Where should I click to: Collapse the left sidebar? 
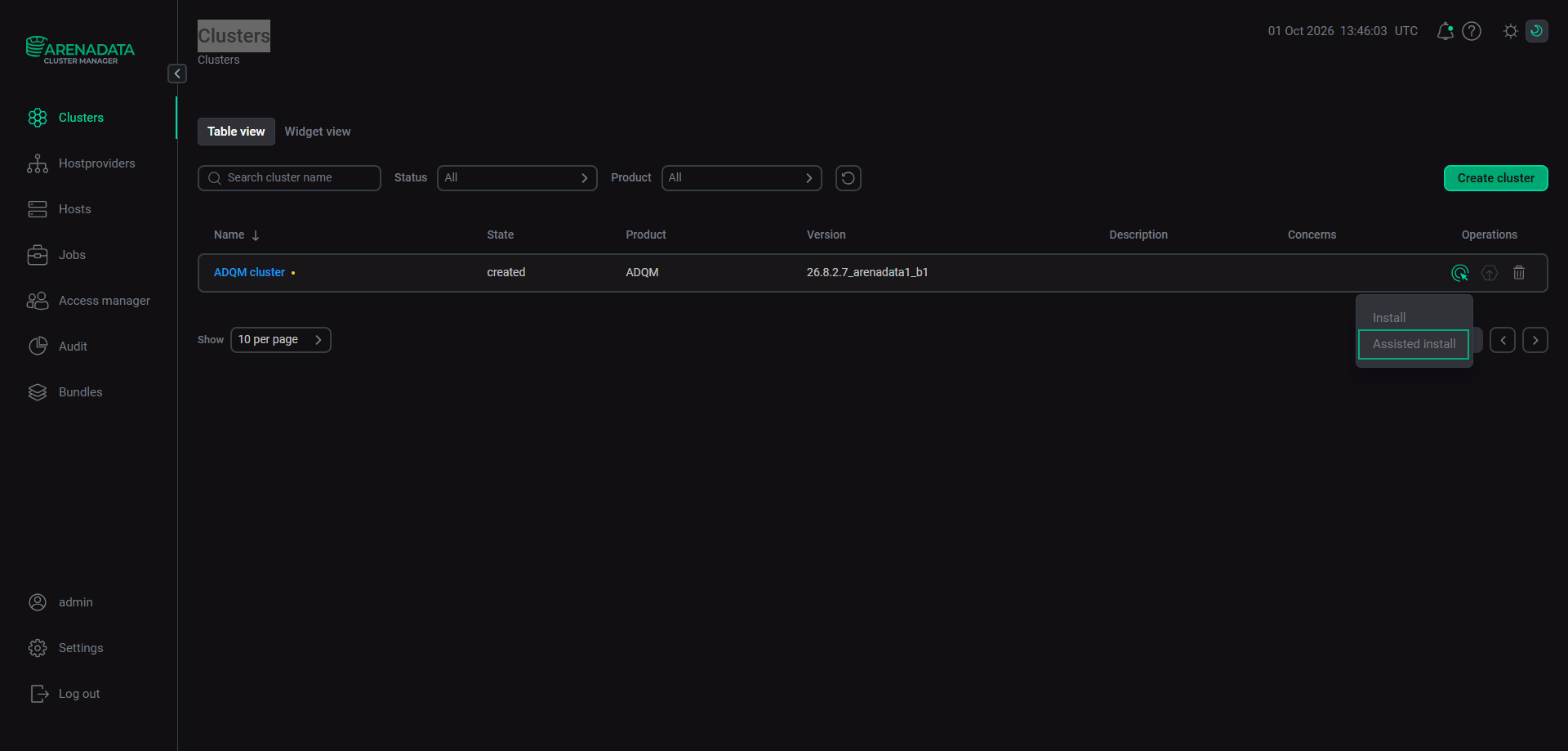tap(177, 74)
